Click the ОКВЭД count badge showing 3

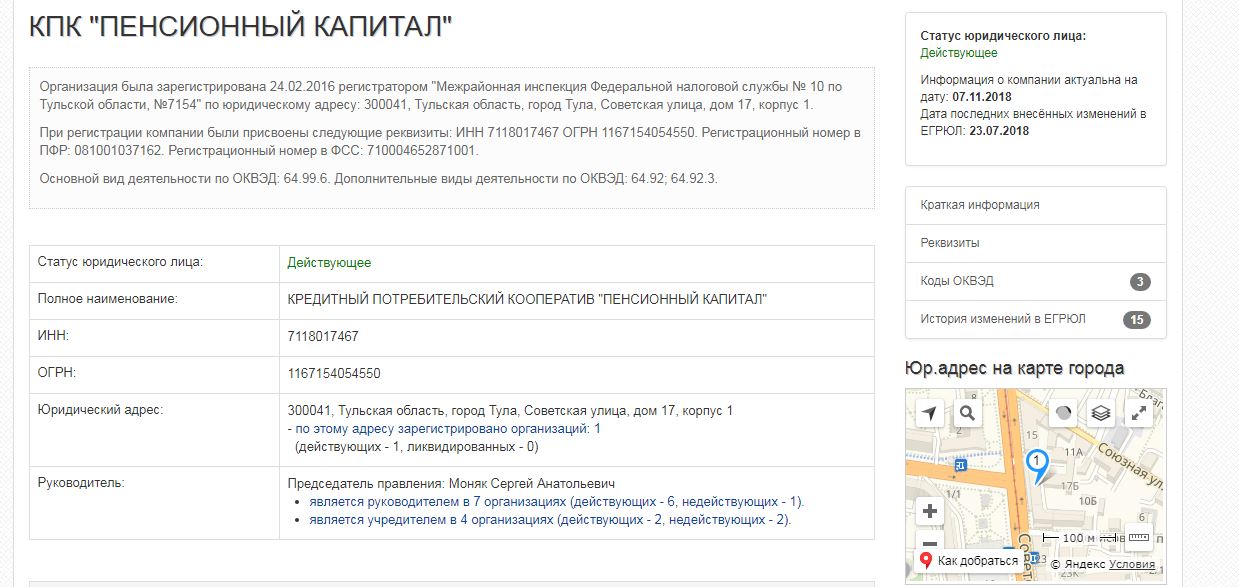point(1140,282)
